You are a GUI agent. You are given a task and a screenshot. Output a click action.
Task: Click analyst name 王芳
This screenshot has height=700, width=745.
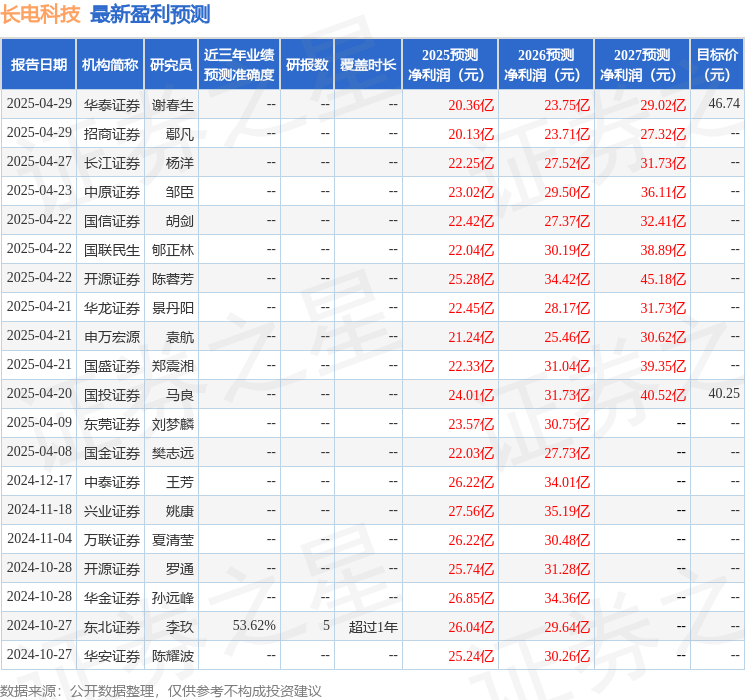pyautogui.click(x=180, y=482)
